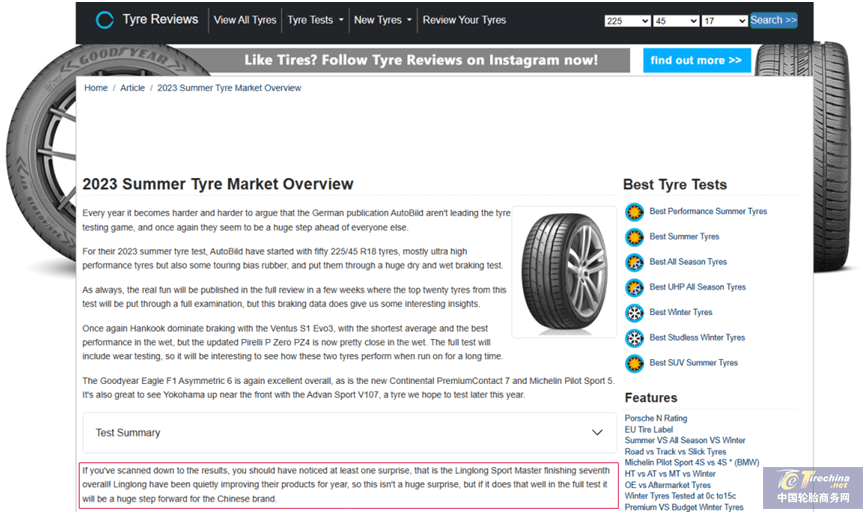Click the Article breadcrumb link
Screen dimensions: 868x514
(x=132, y=88)
